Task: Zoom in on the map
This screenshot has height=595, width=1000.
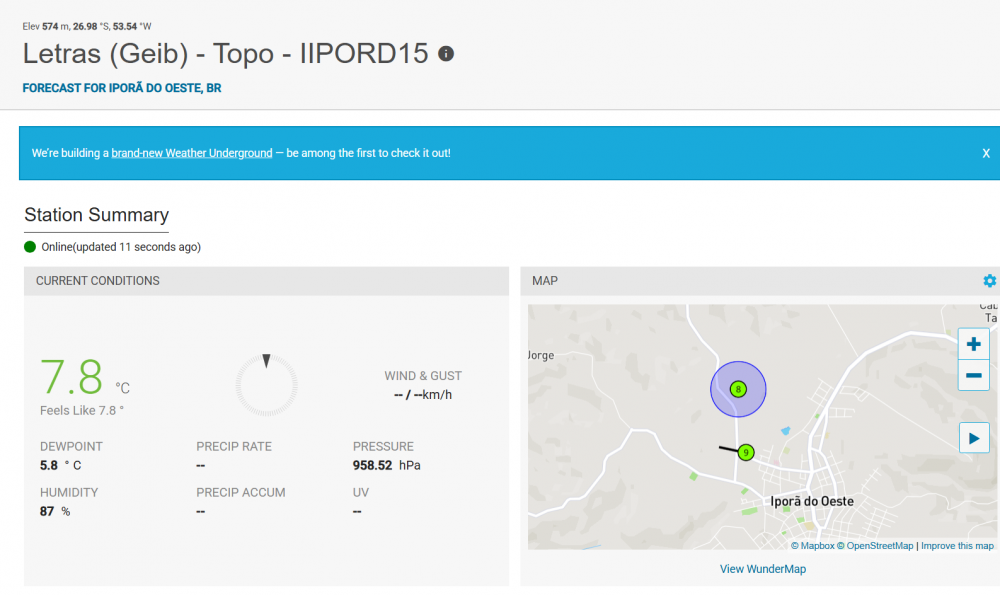Action: [973, 344]
